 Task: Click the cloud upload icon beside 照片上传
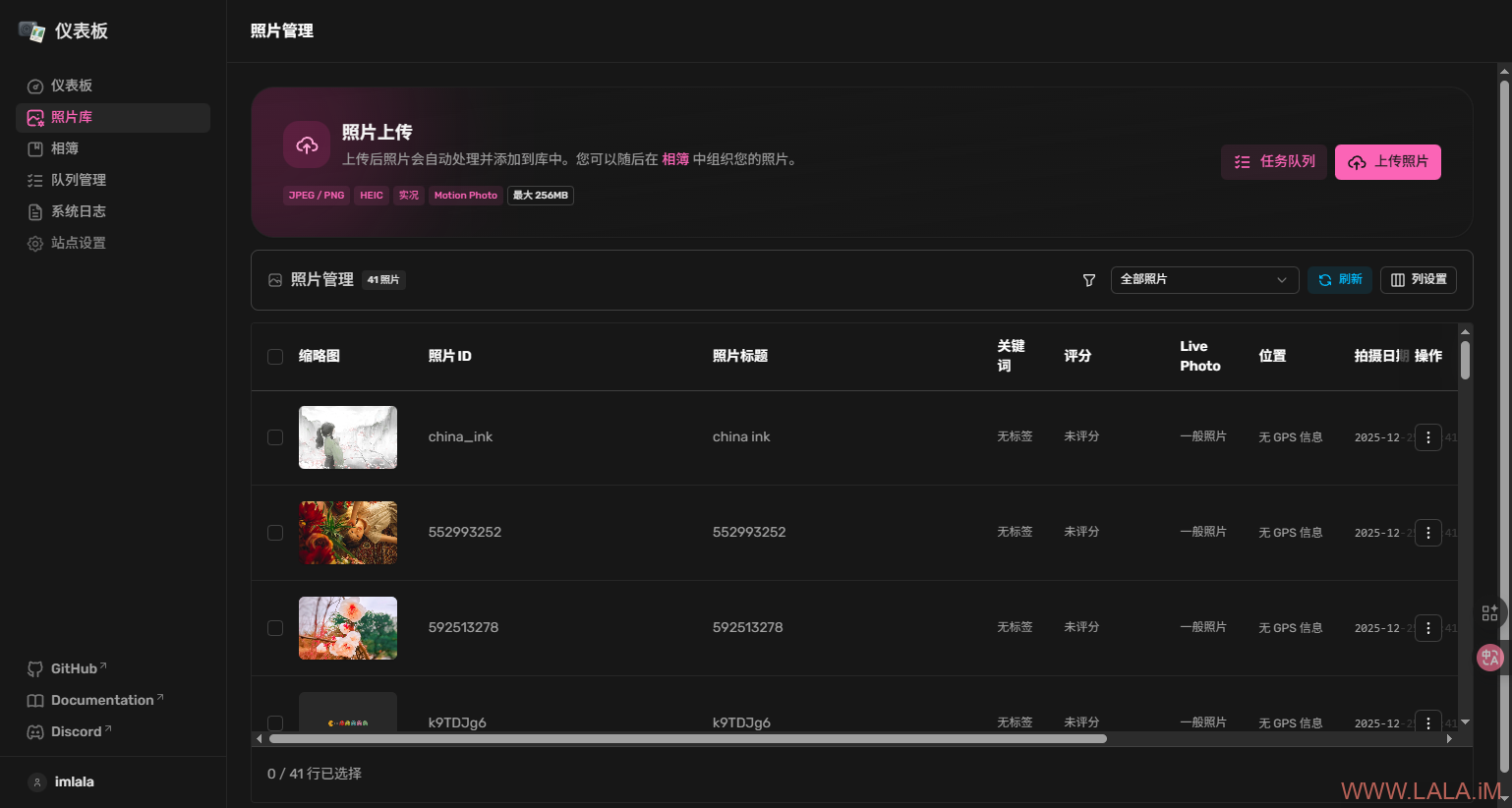point(307,145)
